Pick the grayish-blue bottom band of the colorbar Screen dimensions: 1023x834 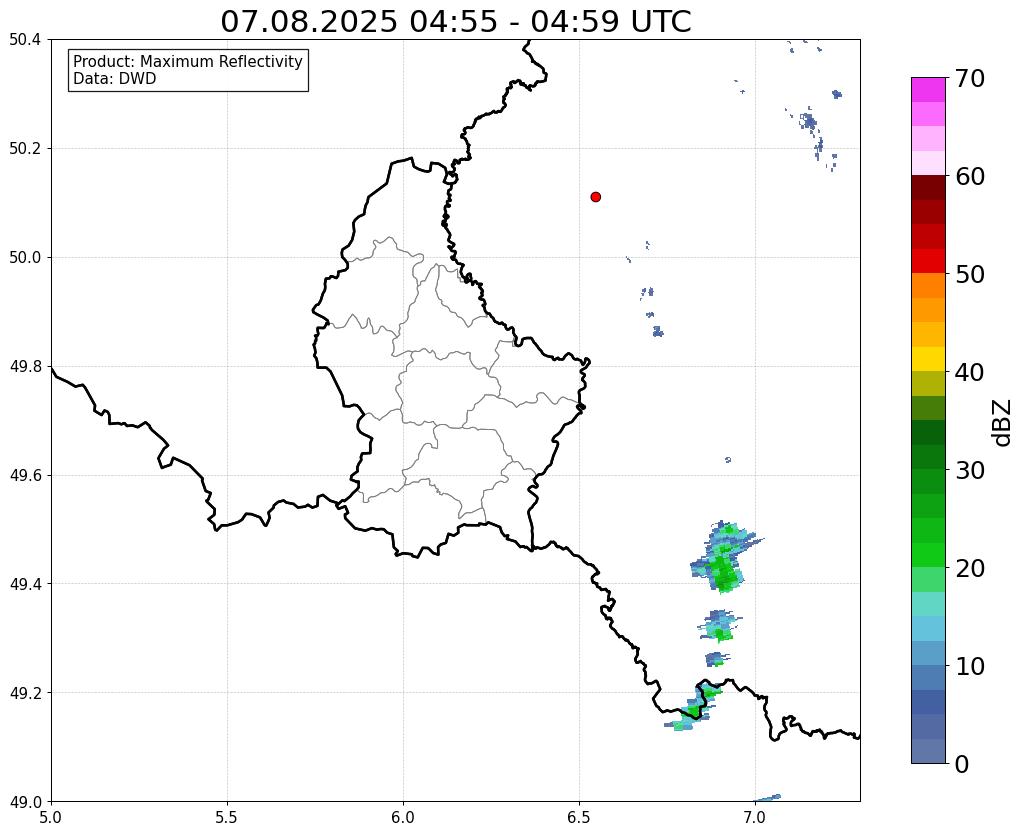pyautogui.click(x=928, y=751)
